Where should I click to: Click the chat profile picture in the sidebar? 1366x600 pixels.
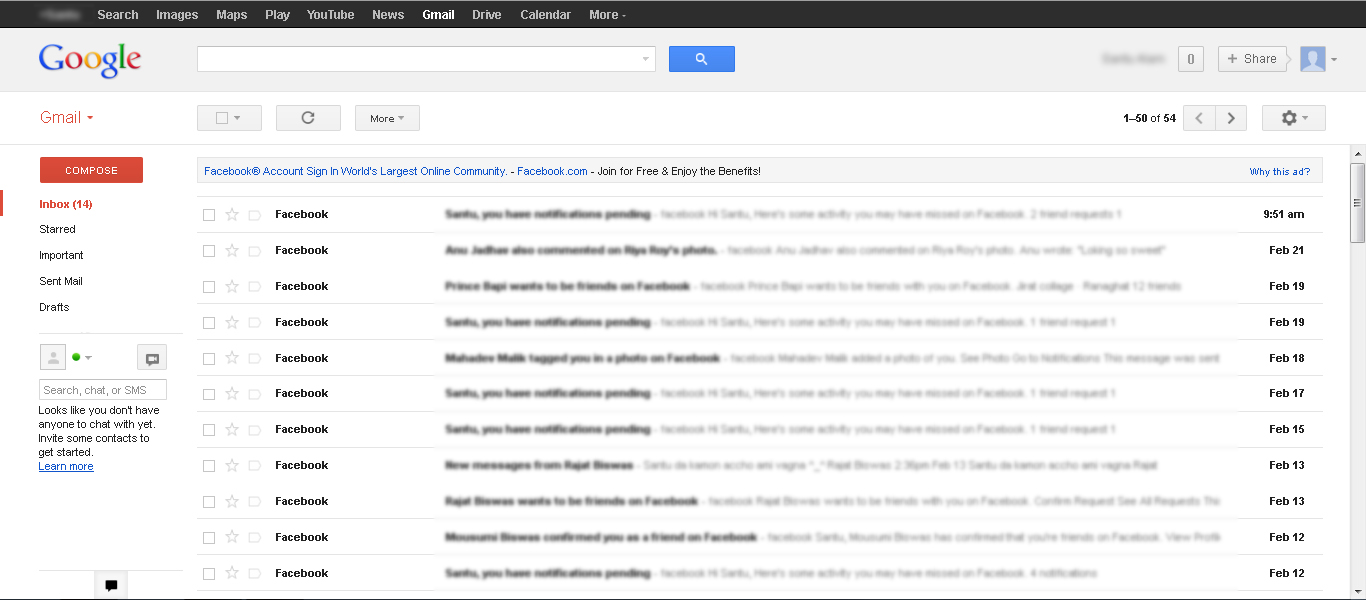click(x=52, y=357)
